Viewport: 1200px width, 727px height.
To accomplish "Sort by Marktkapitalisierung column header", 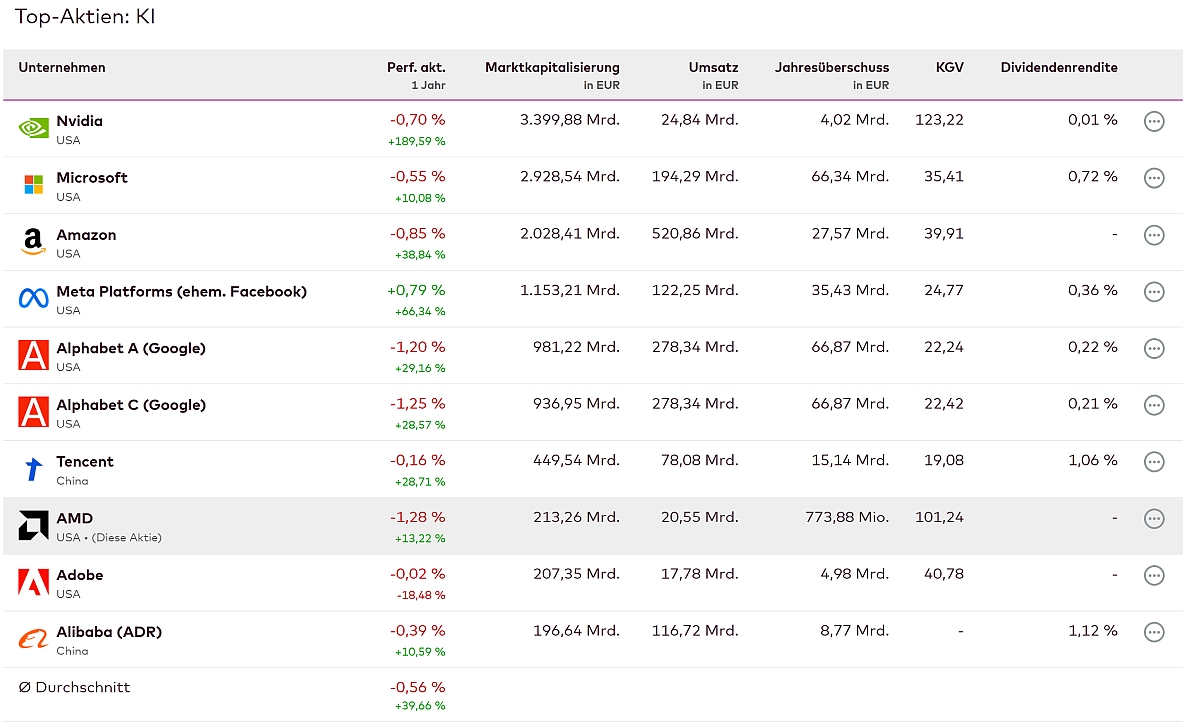I will click(552, 68).
